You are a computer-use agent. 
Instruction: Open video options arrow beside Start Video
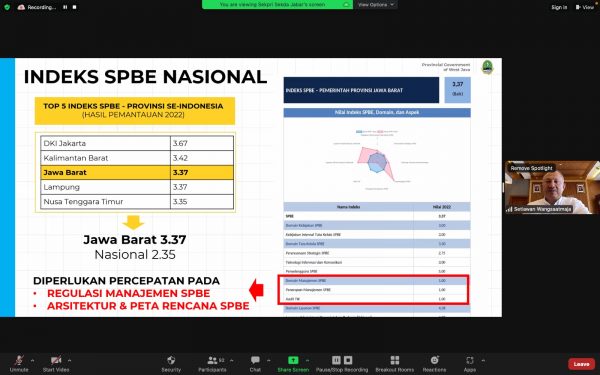coord(69,360)
